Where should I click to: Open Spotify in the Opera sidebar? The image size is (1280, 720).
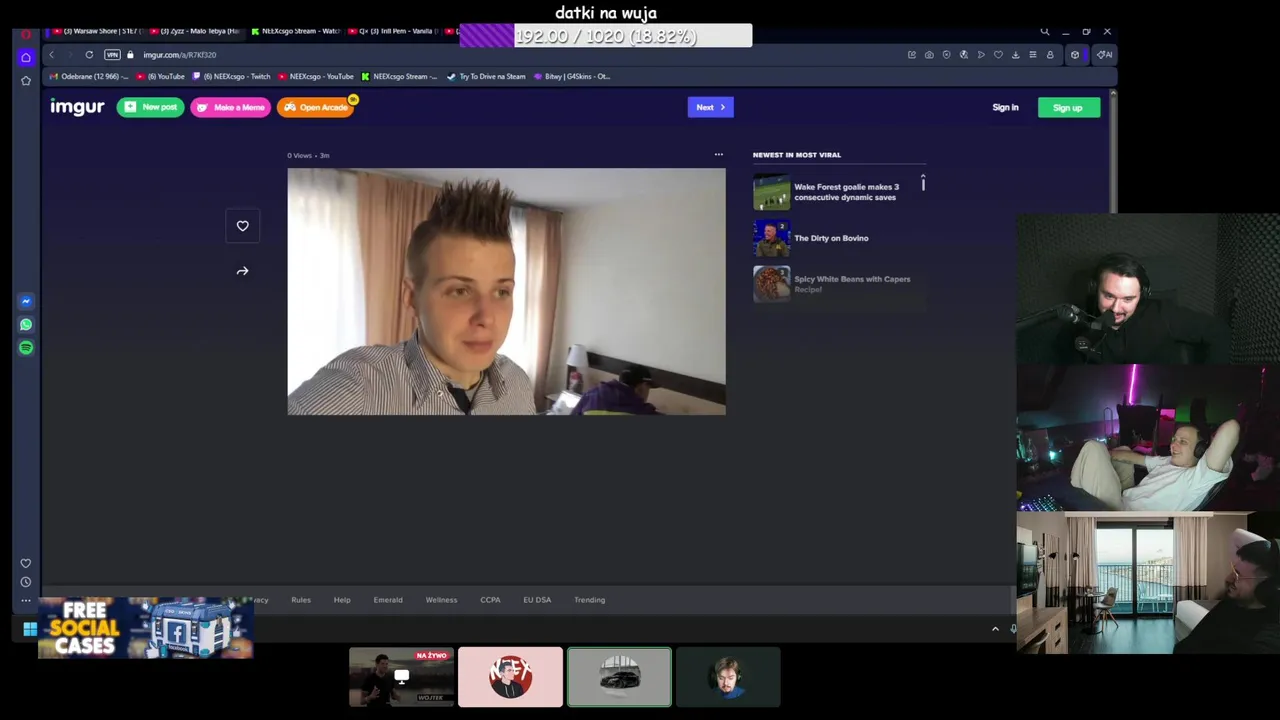[x=26, y=348]
